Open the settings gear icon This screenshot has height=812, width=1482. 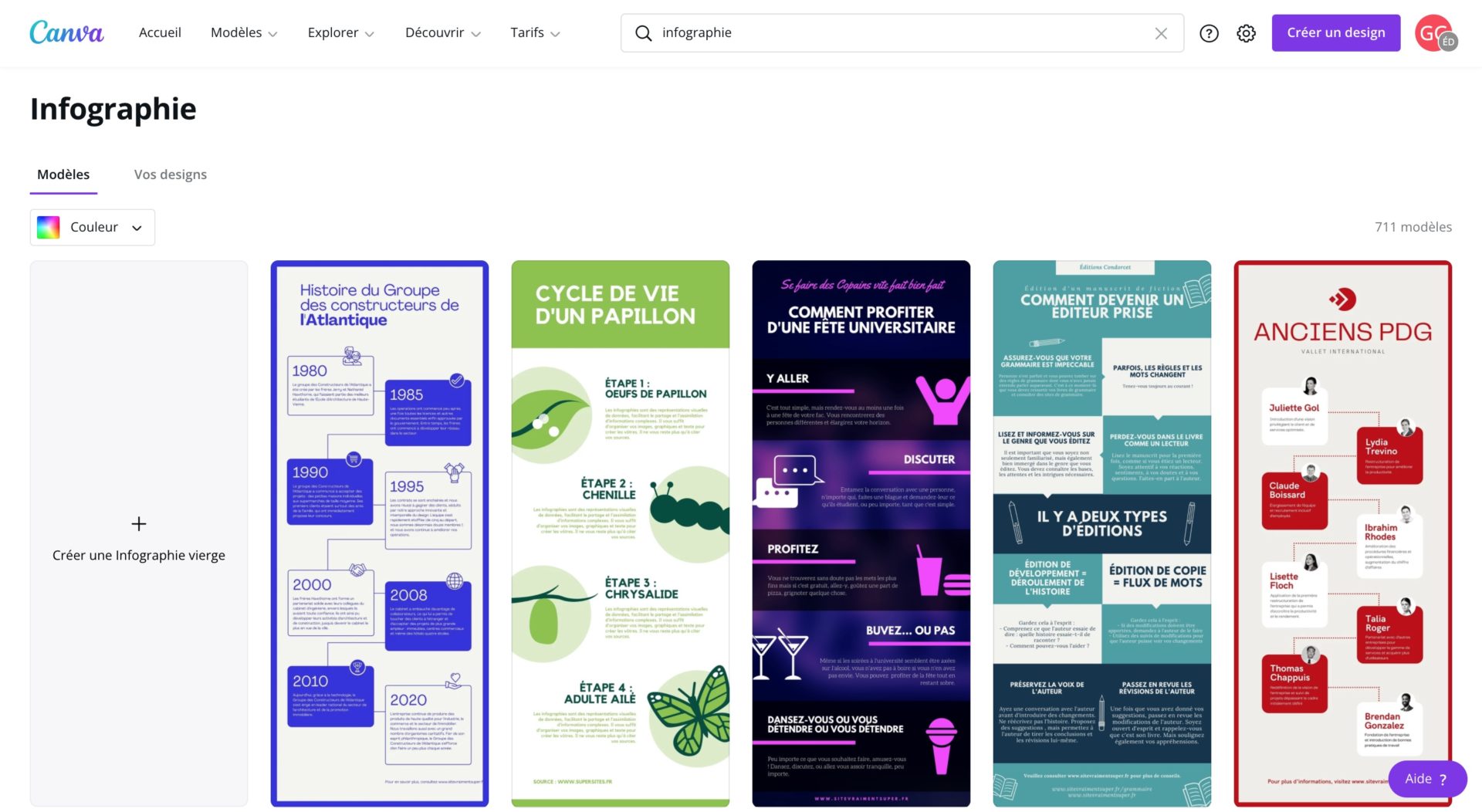pos(1246,33)
